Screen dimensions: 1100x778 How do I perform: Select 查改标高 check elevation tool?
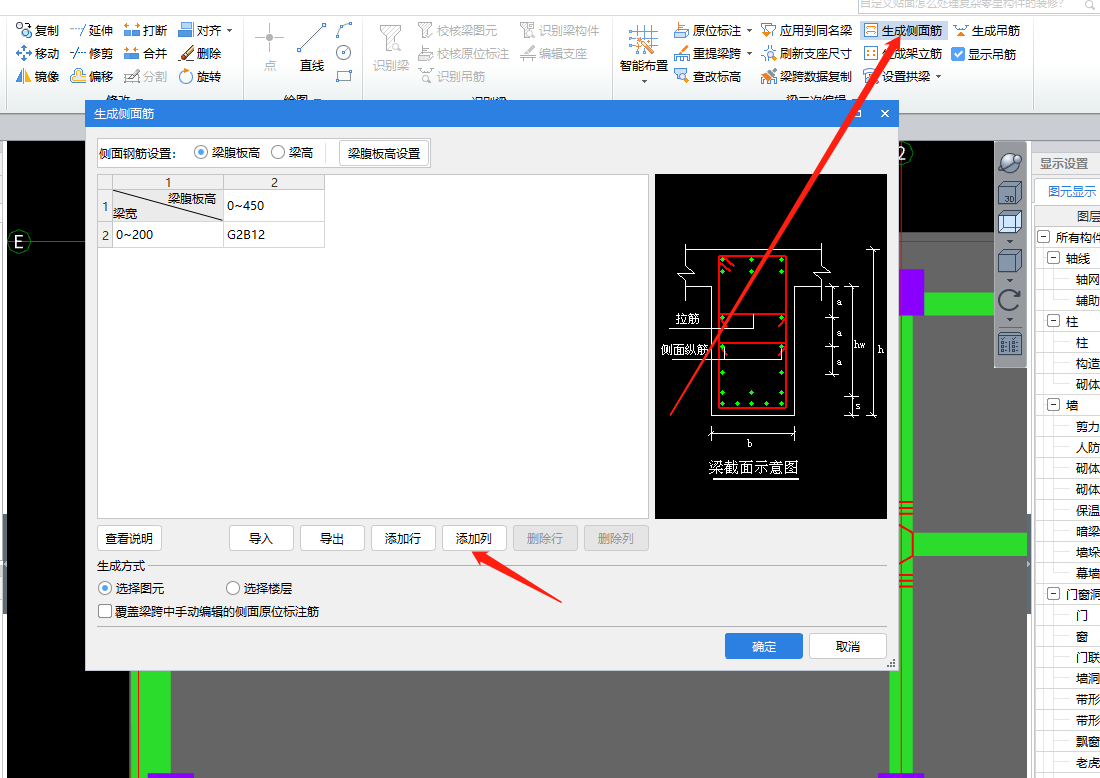(707, 76)
